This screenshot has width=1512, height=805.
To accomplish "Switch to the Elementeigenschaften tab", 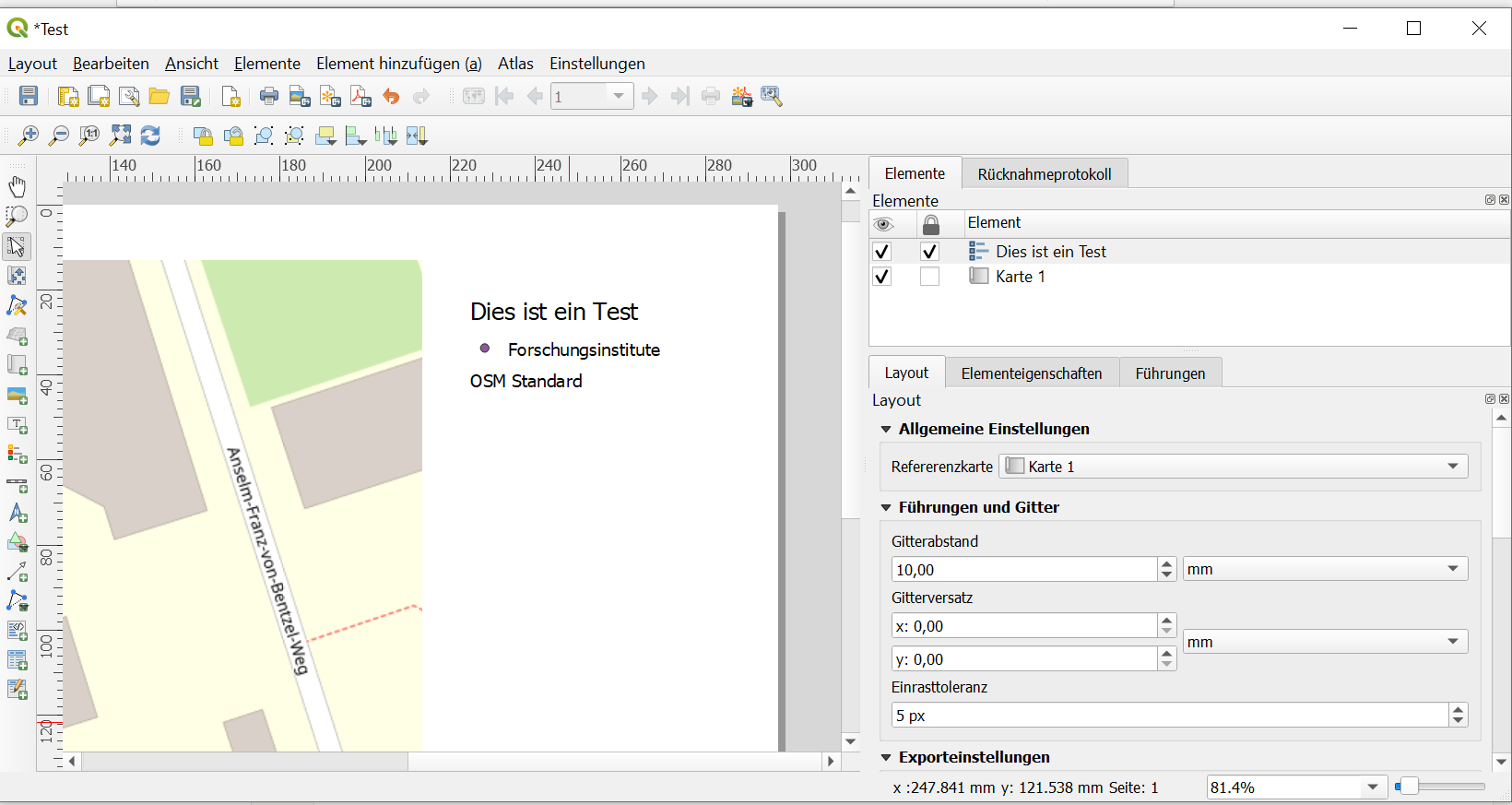I will click(1032, 373).
